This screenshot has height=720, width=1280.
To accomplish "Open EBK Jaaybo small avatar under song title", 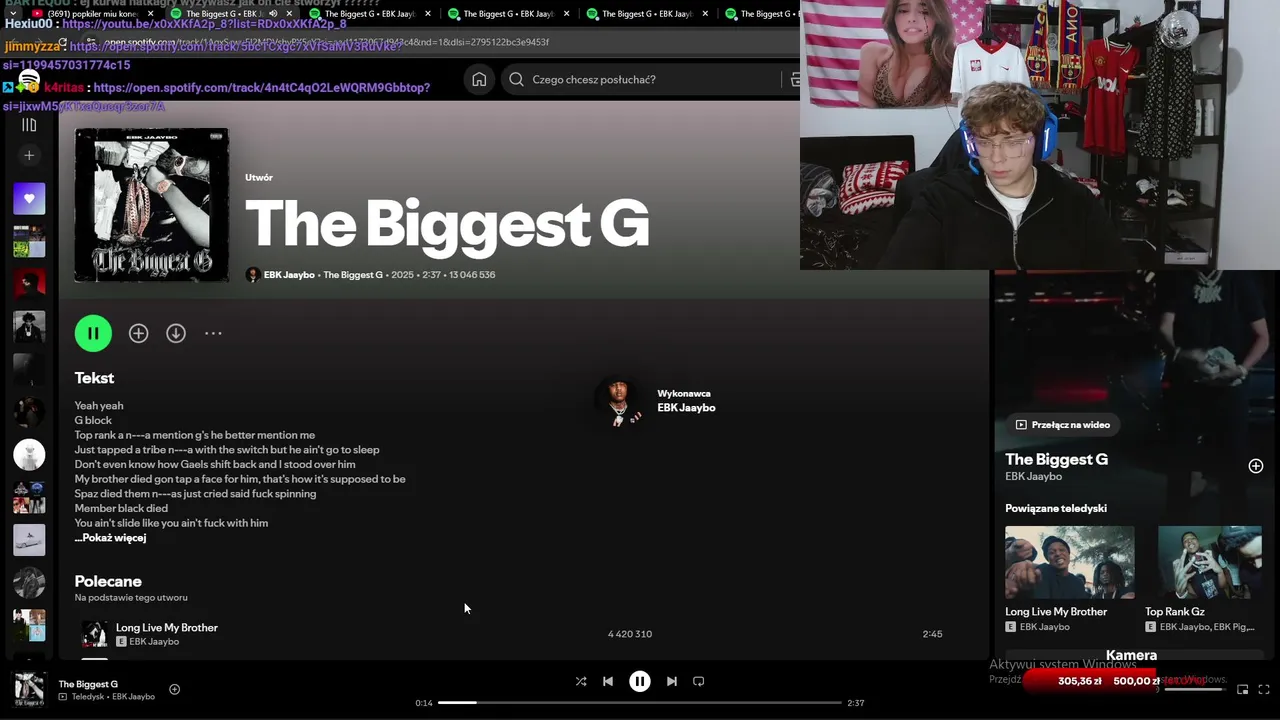I will [253, 275].
